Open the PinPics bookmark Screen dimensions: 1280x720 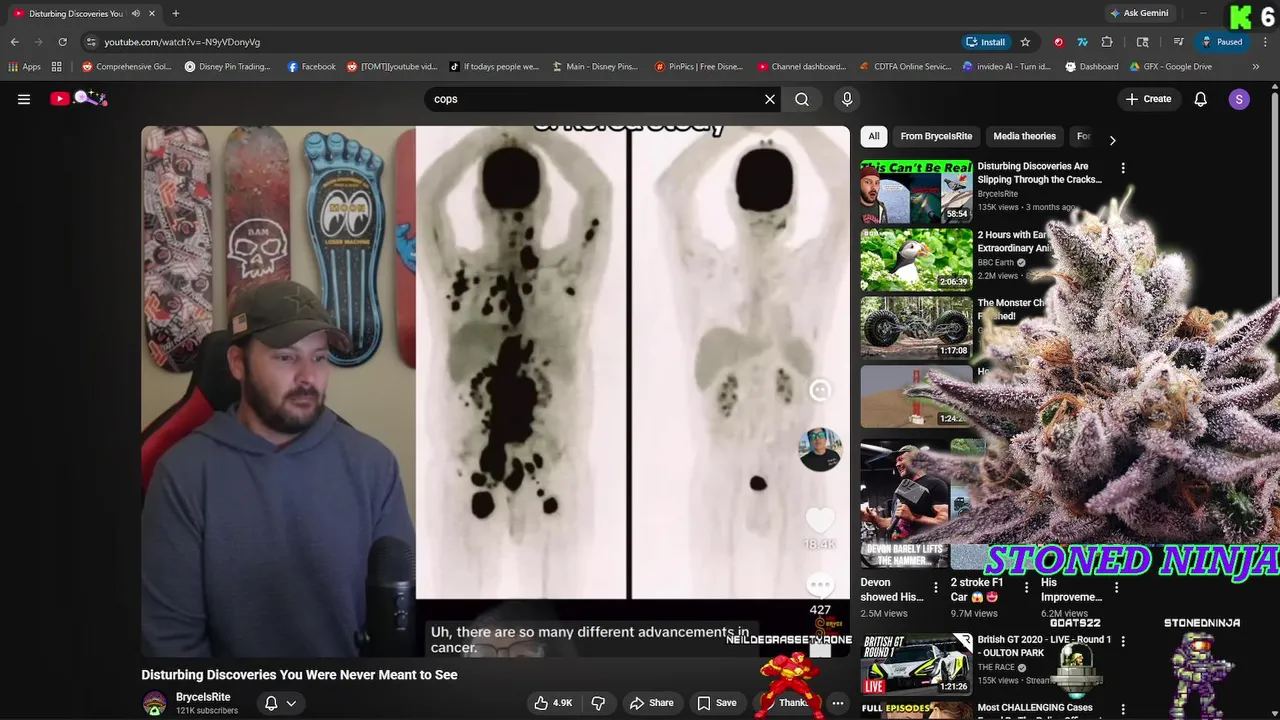699,67
